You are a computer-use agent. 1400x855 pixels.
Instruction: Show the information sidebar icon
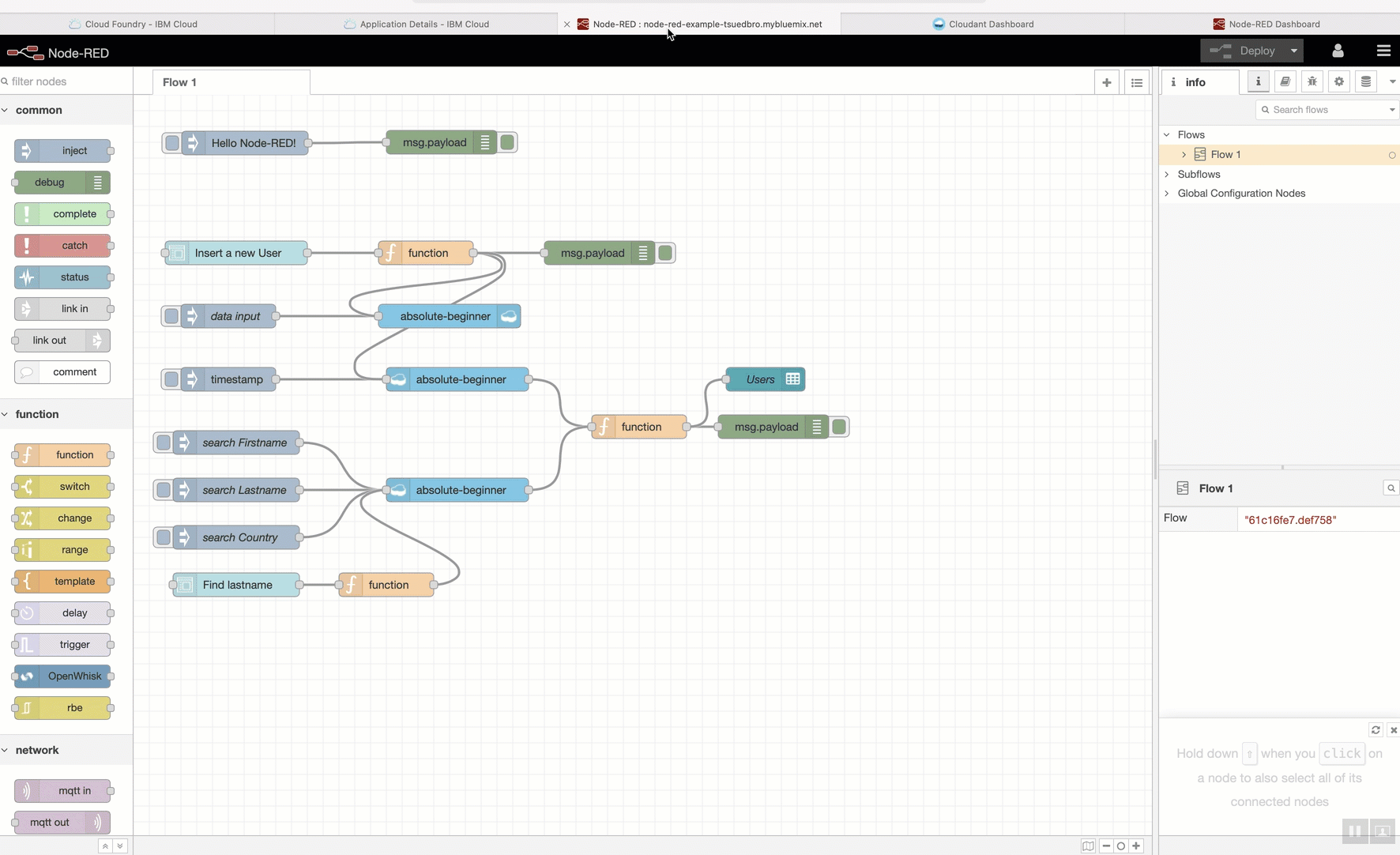click(1259, 81)
